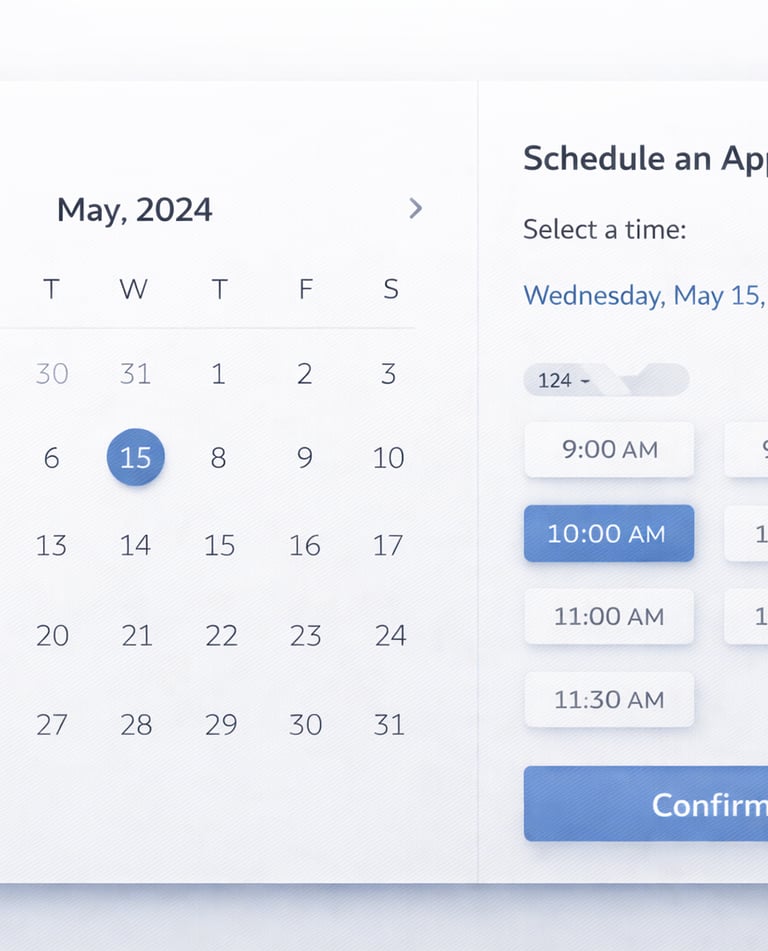Pick the 10:00 AM highlighted slot
The image size is (768, 951).
tap(609, 533)
